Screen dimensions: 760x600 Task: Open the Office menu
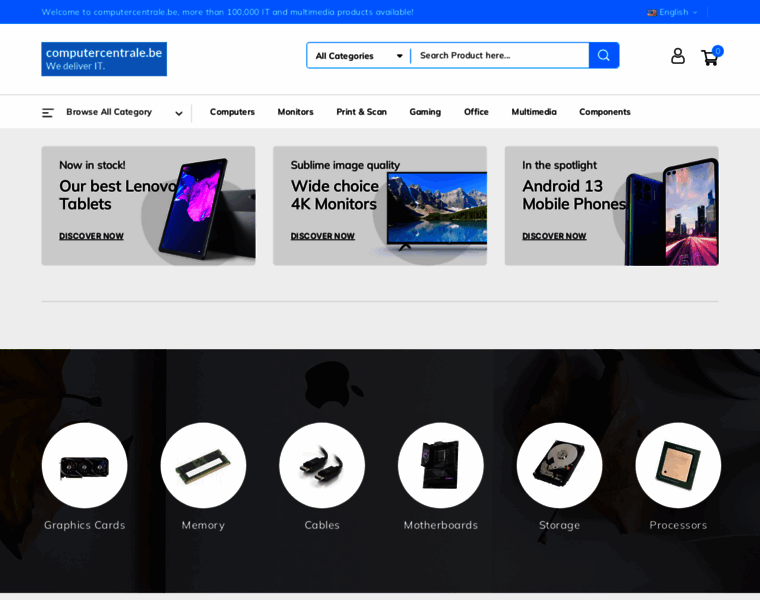[476, 112]
